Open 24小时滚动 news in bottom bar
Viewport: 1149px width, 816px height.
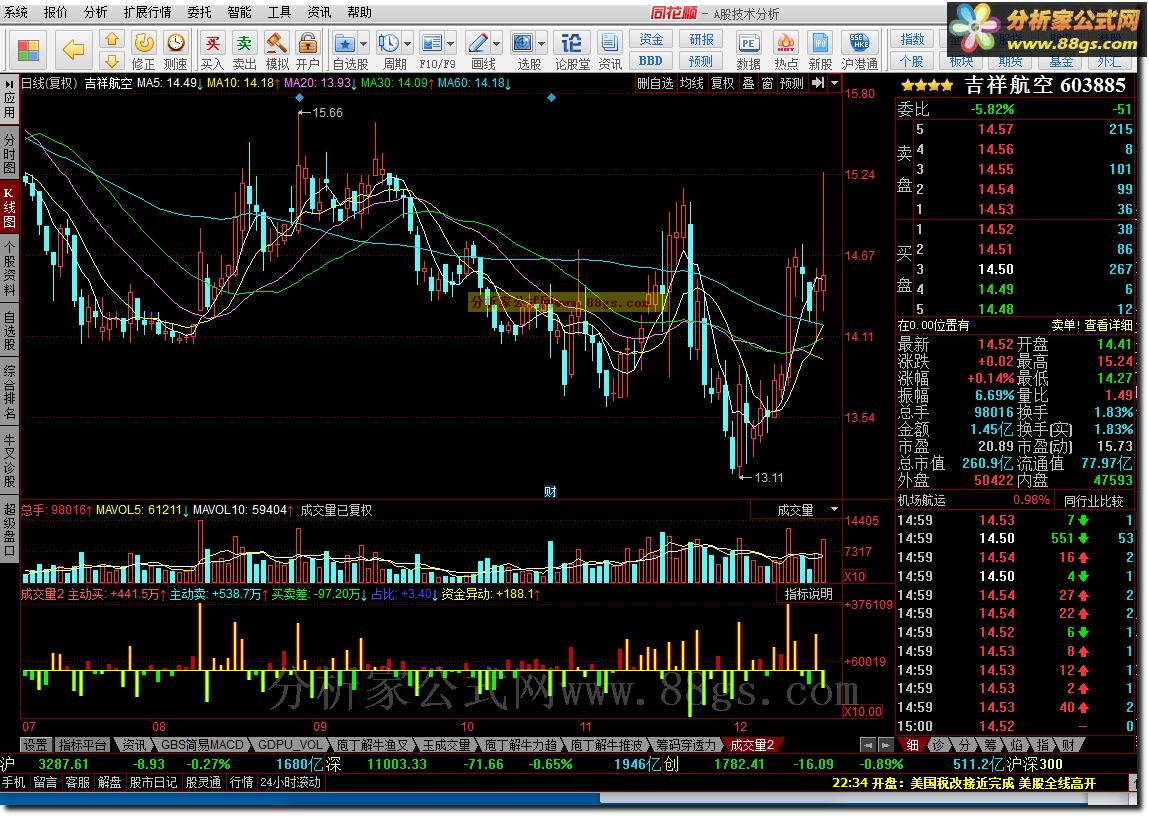290,782
